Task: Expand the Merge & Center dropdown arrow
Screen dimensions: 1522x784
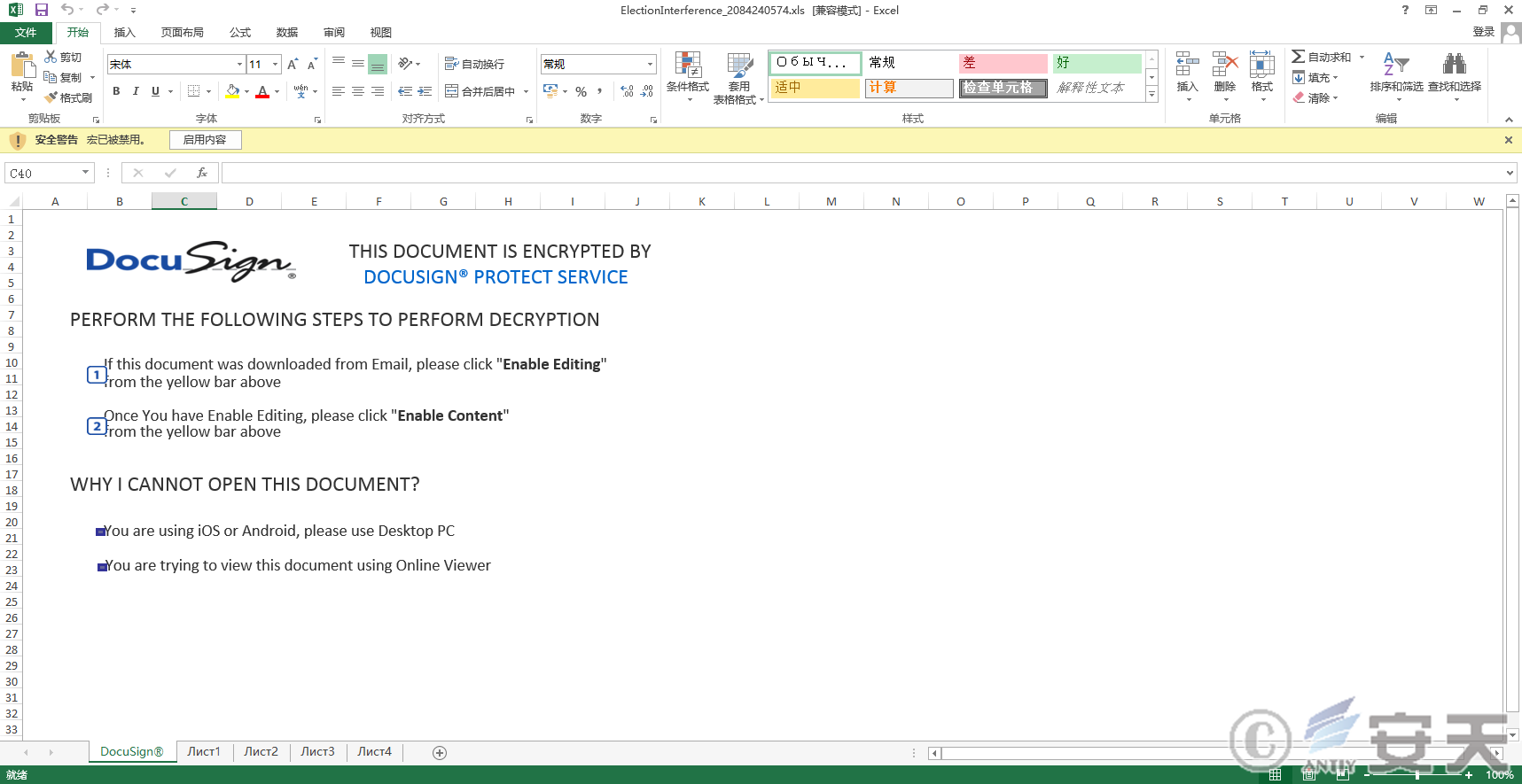Action: [x=526, y=91]
